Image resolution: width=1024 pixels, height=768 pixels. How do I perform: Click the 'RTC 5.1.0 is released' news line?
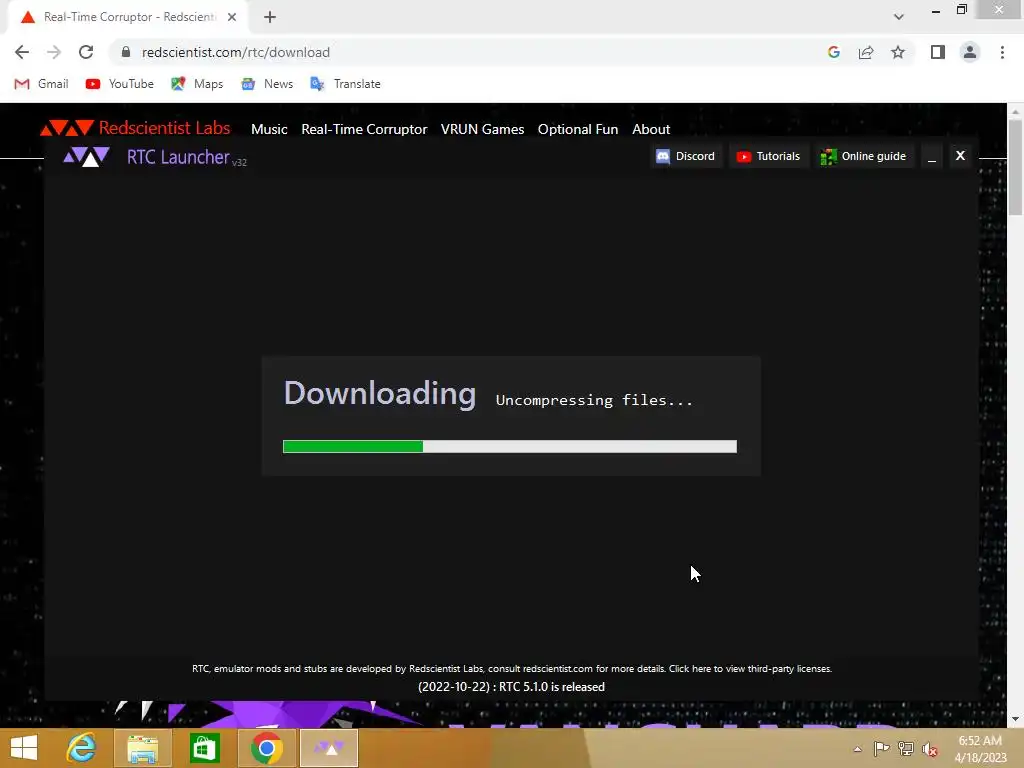[511, 687]
